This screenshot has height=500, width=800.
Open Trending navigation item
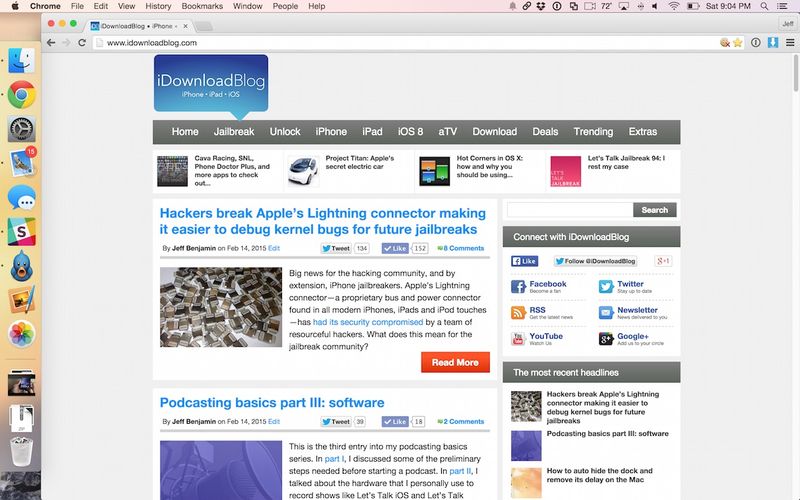[593, 132]
